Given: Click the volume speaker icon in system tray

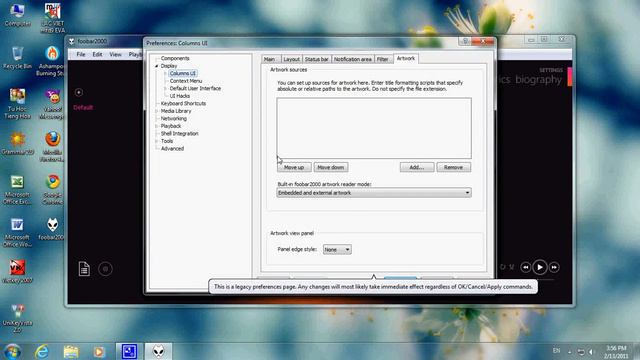Looking at the screenshot, I should (591, 351).
